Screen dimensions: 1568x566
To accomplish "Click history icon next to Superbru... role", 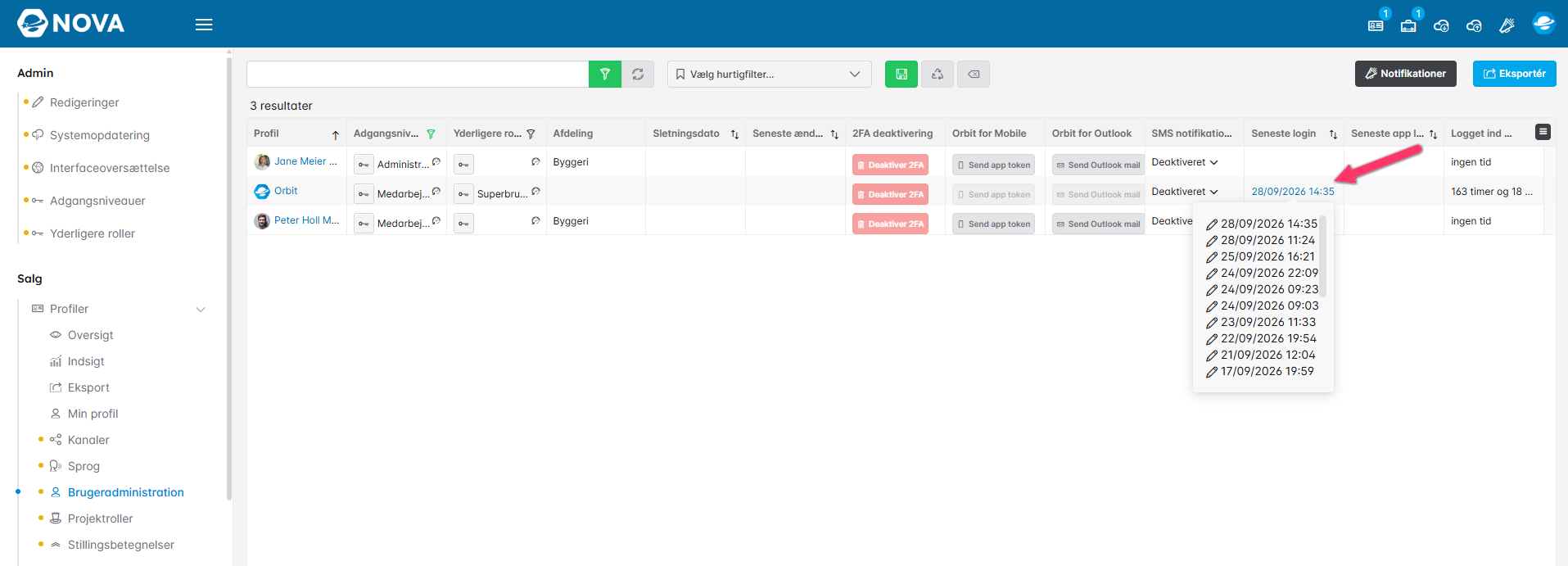I will click(535, 192).
